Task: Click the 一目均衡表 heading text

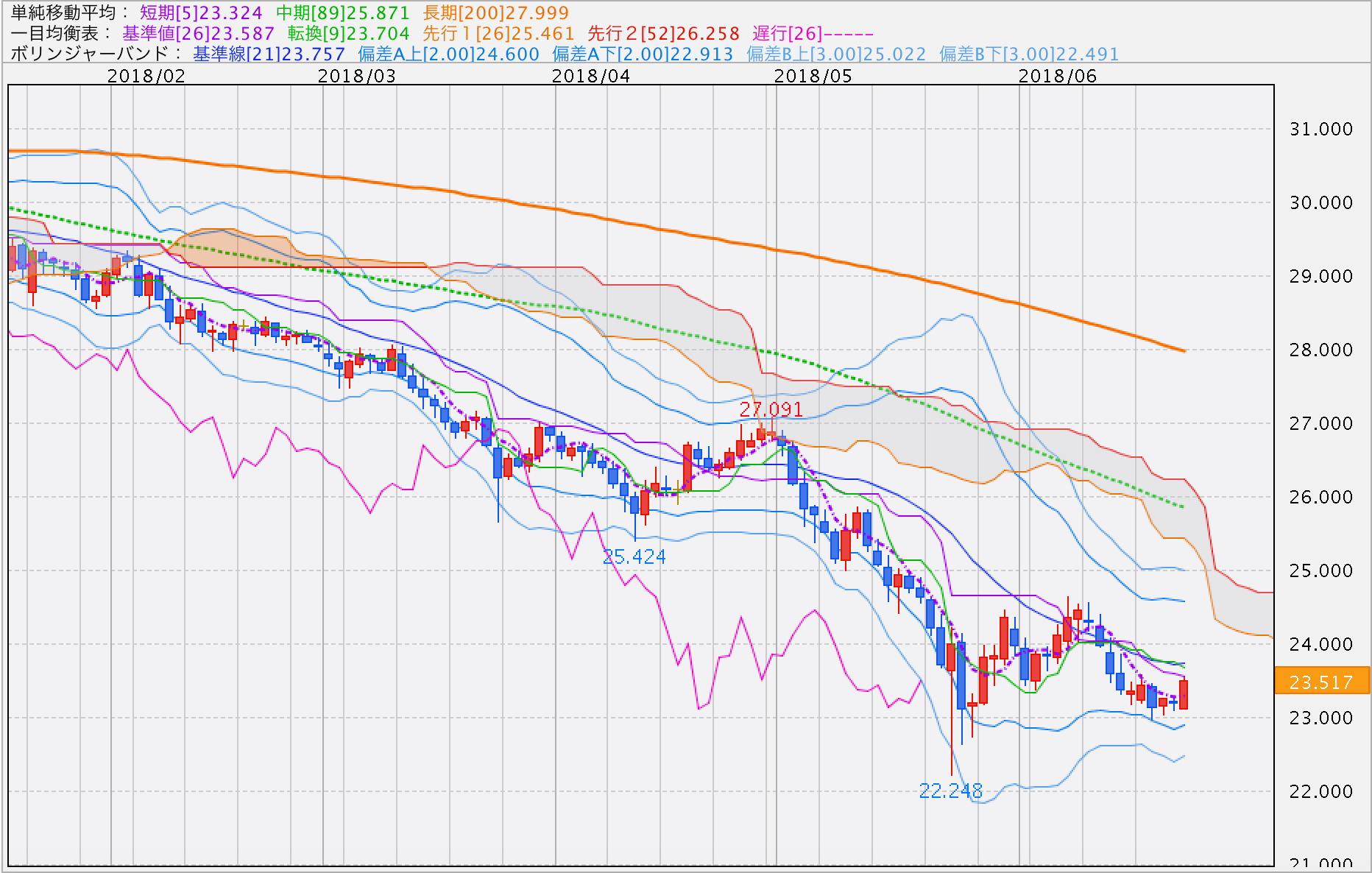Action: [54, 34]
